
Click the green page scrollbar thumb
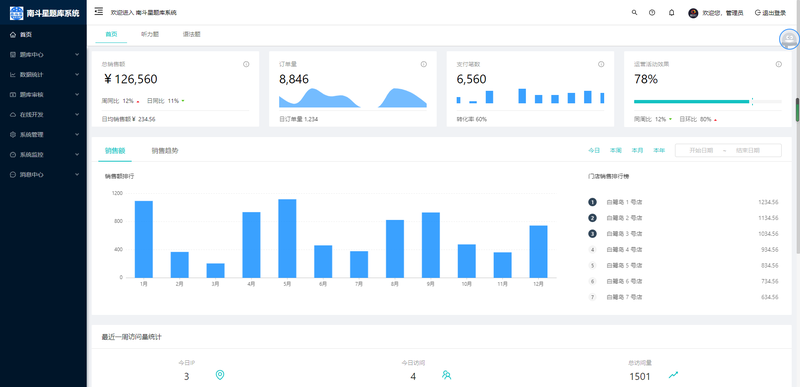797,110
